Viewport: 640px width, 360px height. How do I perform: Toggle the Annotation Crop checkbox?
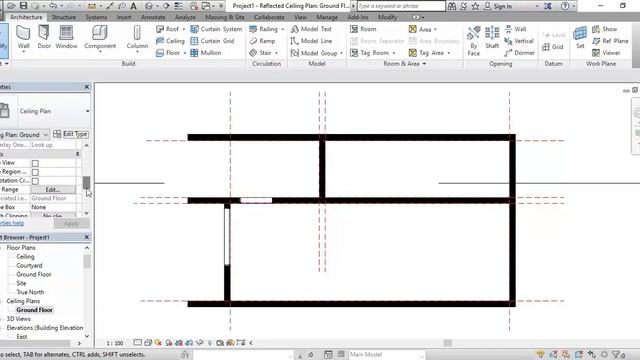click(x=35, y=181)
